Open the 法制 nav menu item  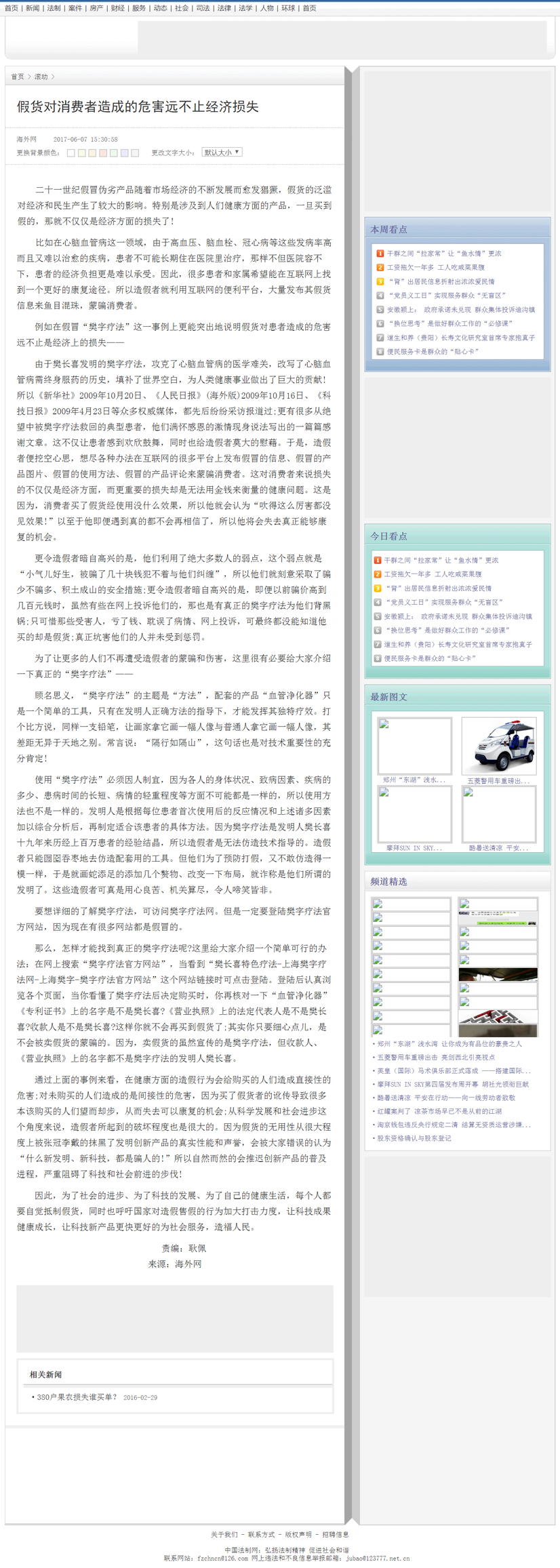(54, 8)
